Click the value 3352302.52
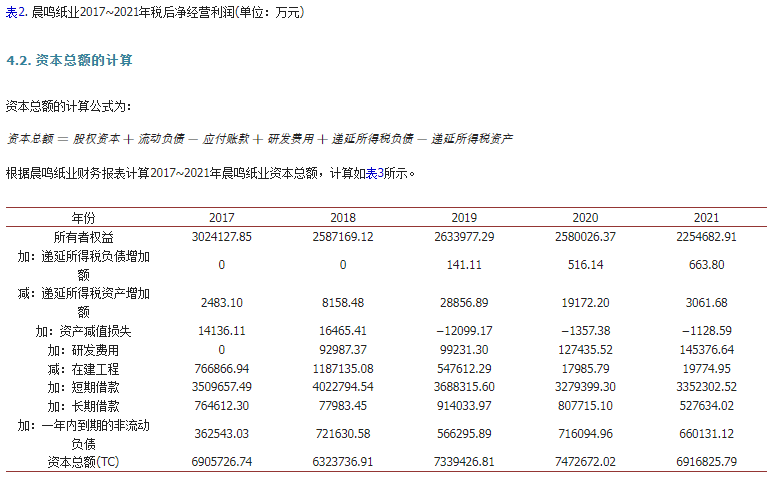 pos(707,387)
